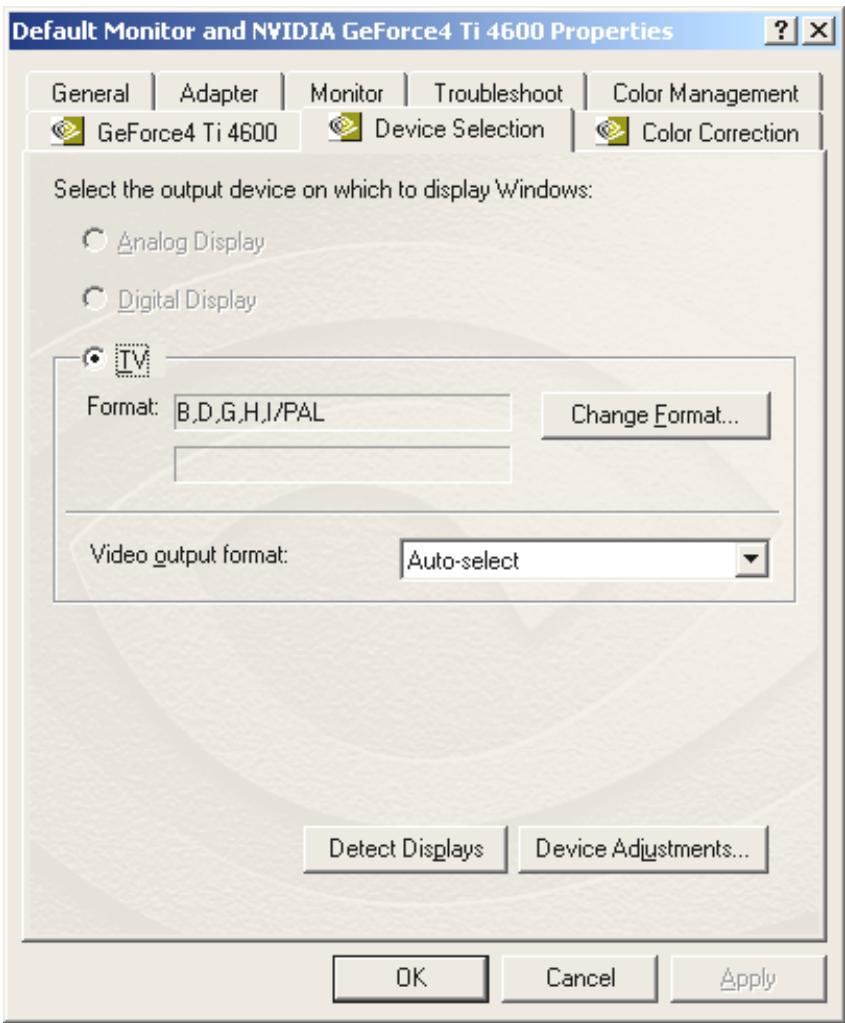845x1023 pixels.
Task: Click the empty field below the Format box
Action: (x=342, y=465)
